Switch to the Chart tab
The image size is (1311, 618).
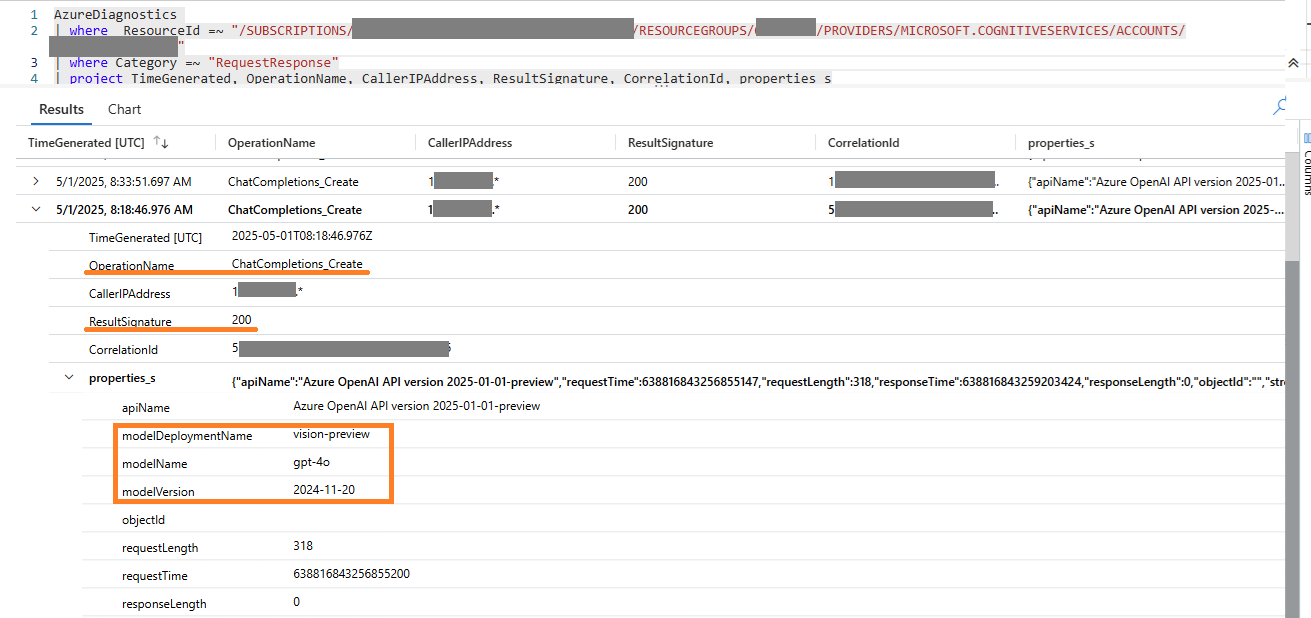tap(125, 109)
